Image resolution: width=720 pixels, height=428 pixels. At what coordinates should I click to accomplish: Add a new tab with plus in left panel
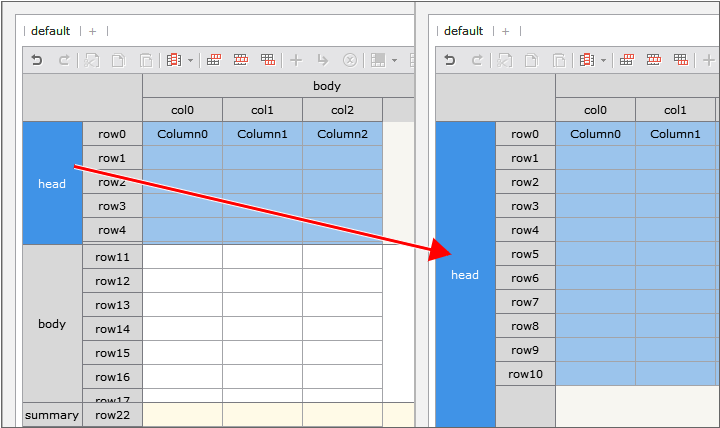[x=93, y=31]
